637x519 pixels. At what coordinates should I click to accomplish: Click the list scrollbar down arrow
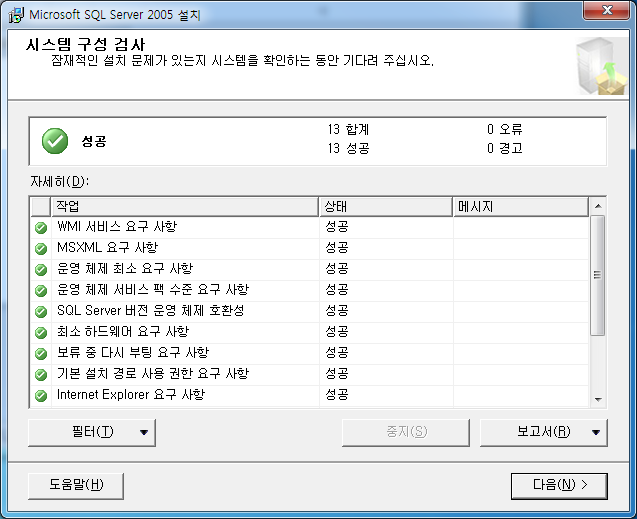pyautogui.click(x=598, y=399)
